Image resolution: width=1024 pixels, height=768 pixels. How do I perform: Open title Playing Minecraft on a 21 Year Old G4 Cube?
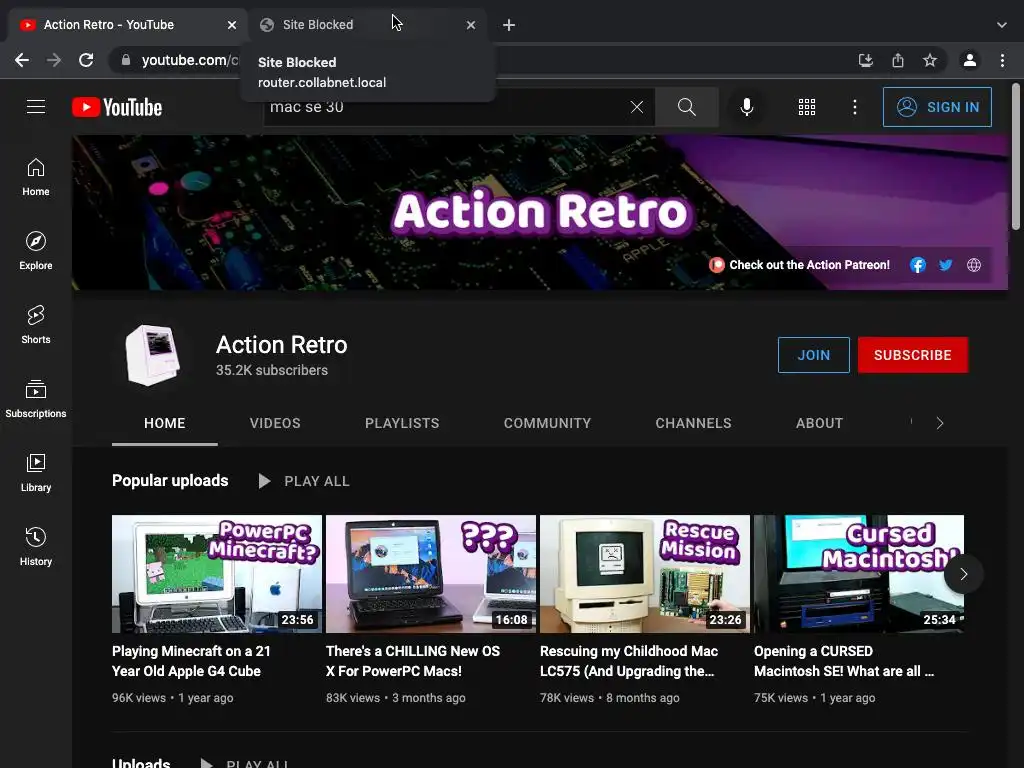(191, 661)
